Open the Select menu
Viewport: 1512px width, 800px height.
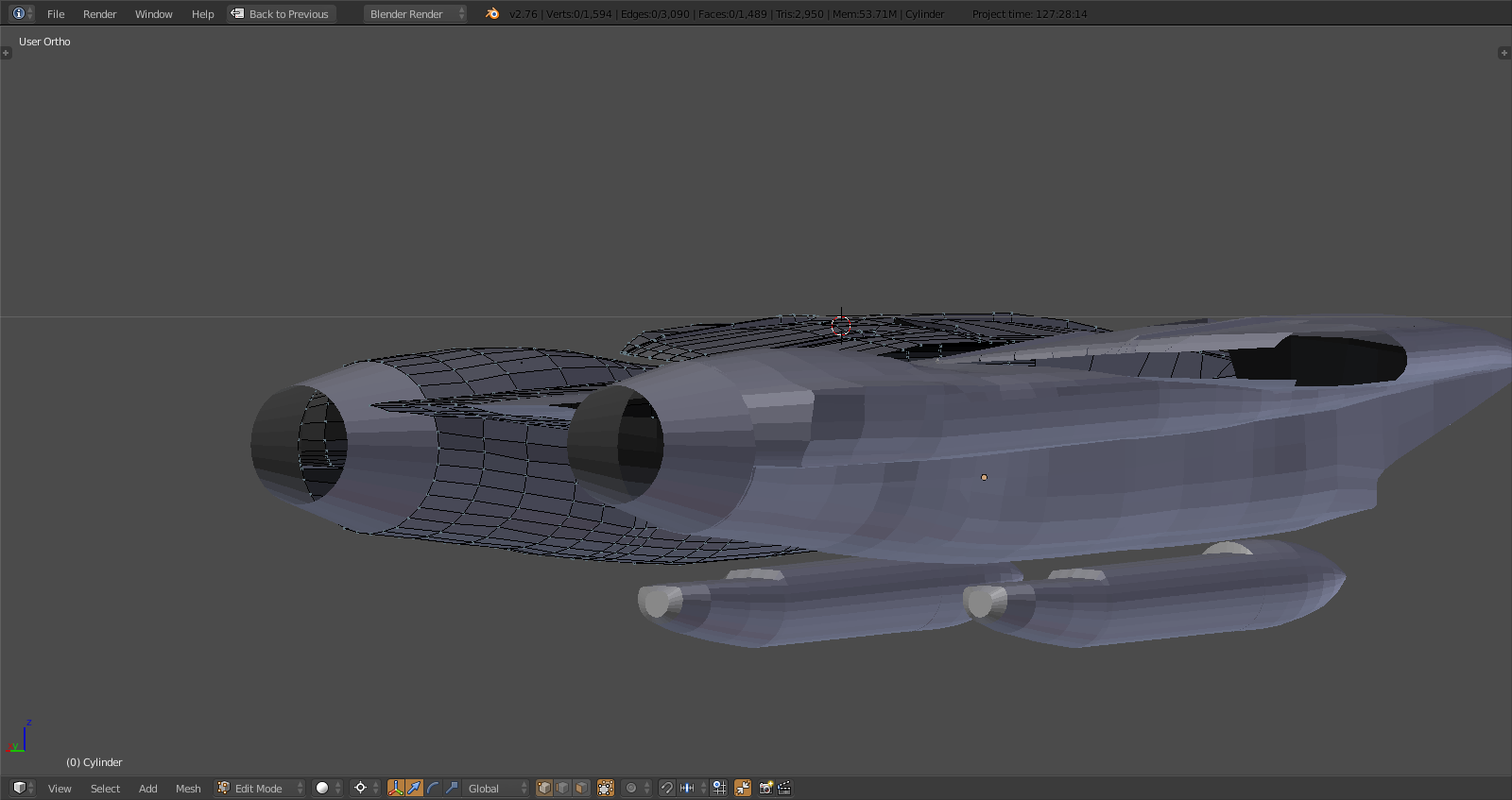105,789
